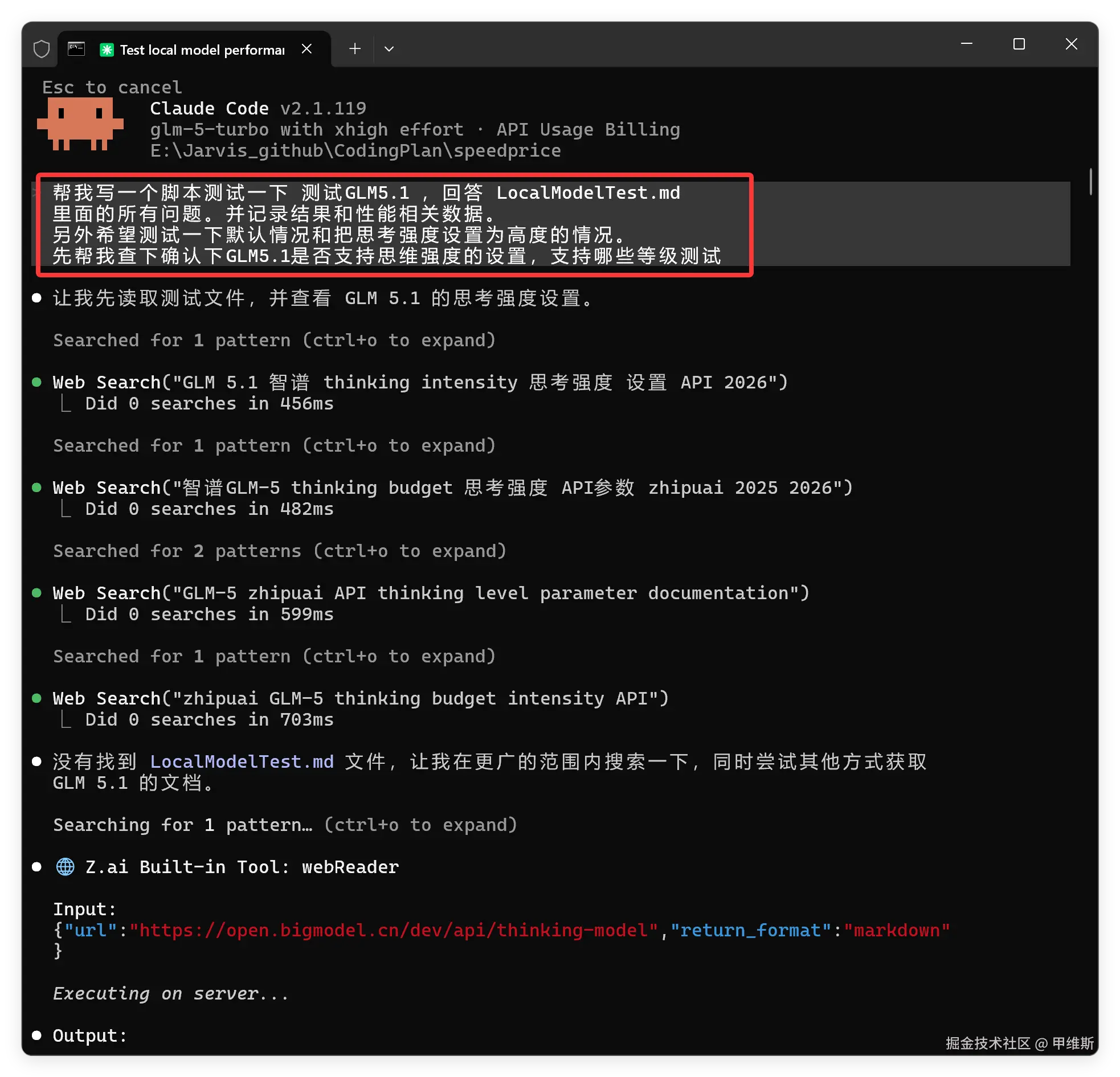Select the Test local model performance tab
This screenshot has width=1120, height=1077.
[202, 50]
